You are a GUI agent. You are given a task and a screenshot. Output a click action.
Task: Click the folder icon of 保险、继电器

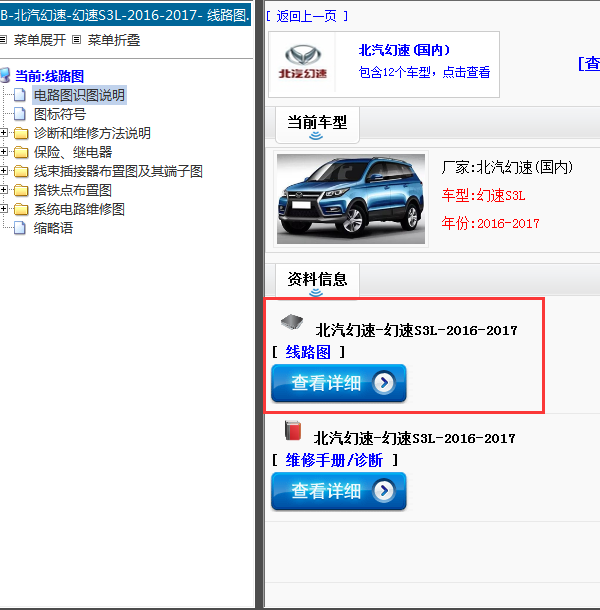(21, 152)
